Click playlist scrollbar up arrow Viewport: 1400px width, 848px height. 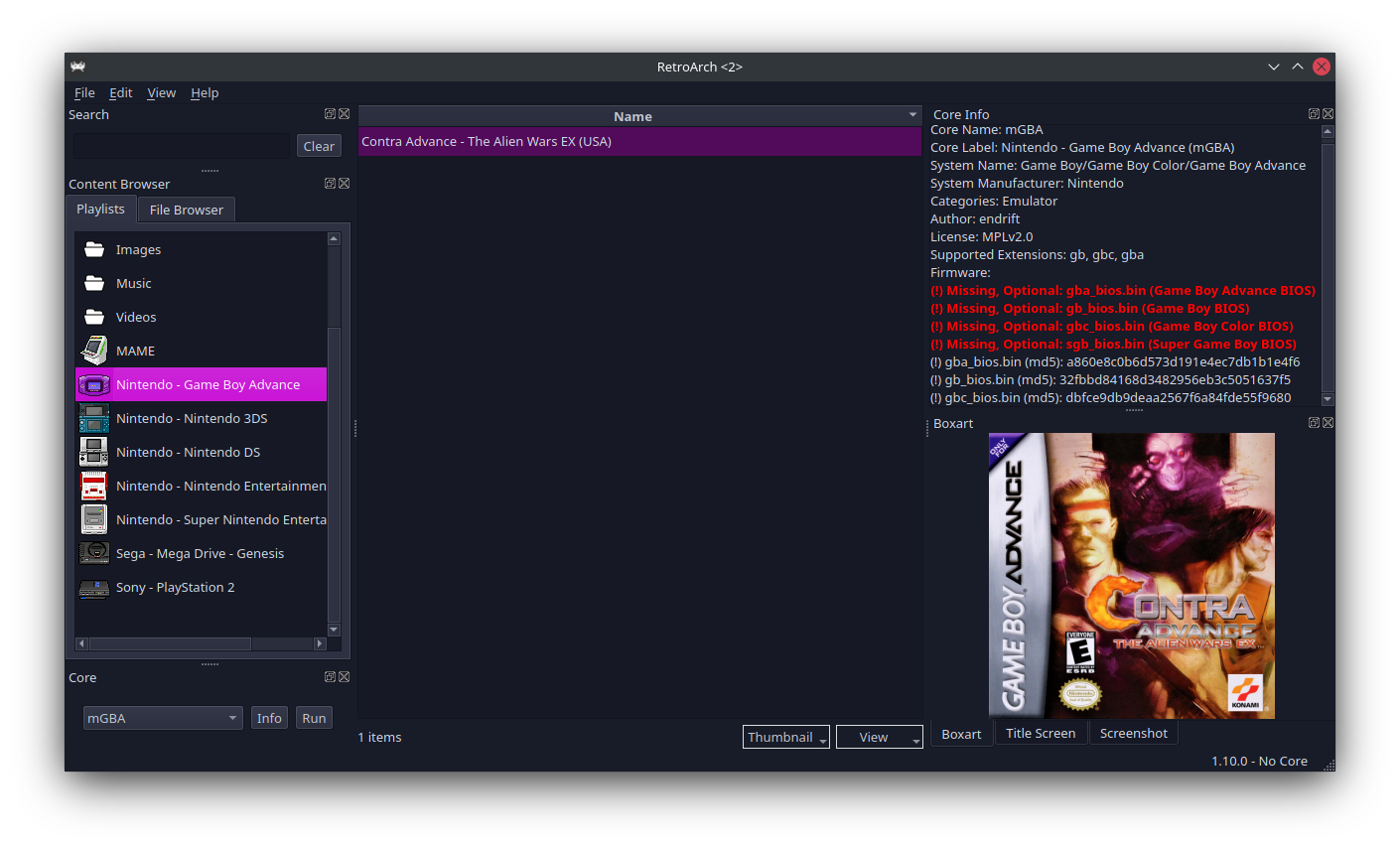pyautogui.click(x=334, y=238)
